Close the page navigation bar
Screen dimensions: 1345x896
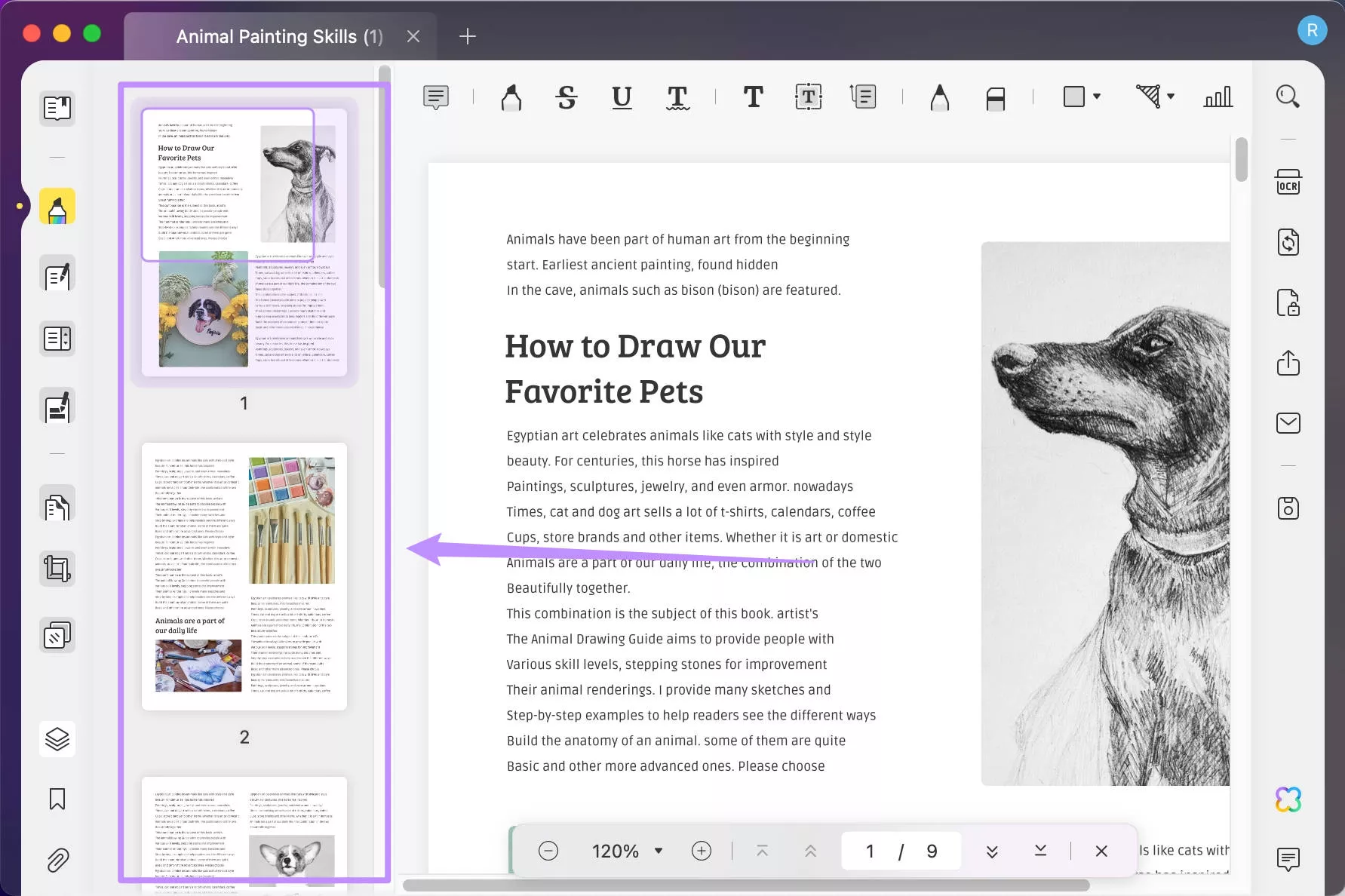(x=1101, y=851)
